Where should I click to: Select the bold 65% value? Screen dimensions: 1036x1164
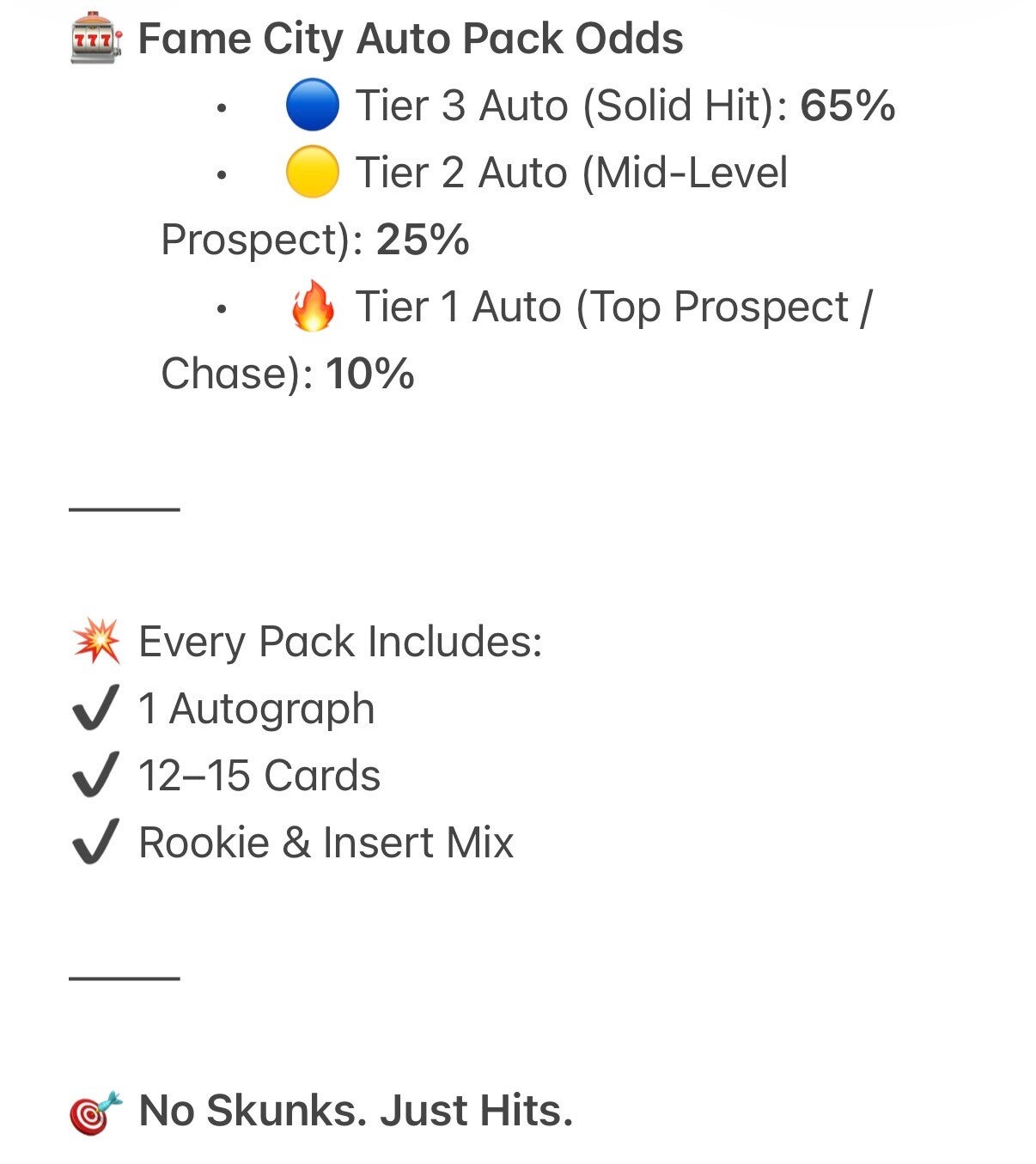(x=847, y=106)
